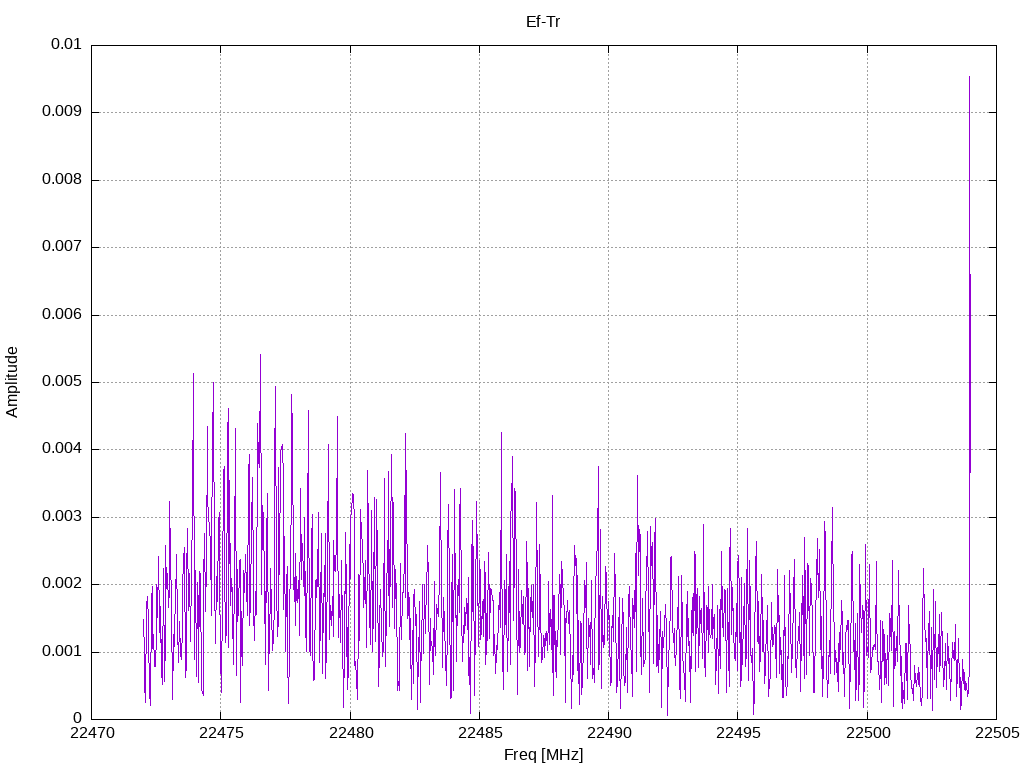Viewport: 1024px width, 768px height.
Task: Pick the 22485 x-axis tick label
Action: click(479, 733)
